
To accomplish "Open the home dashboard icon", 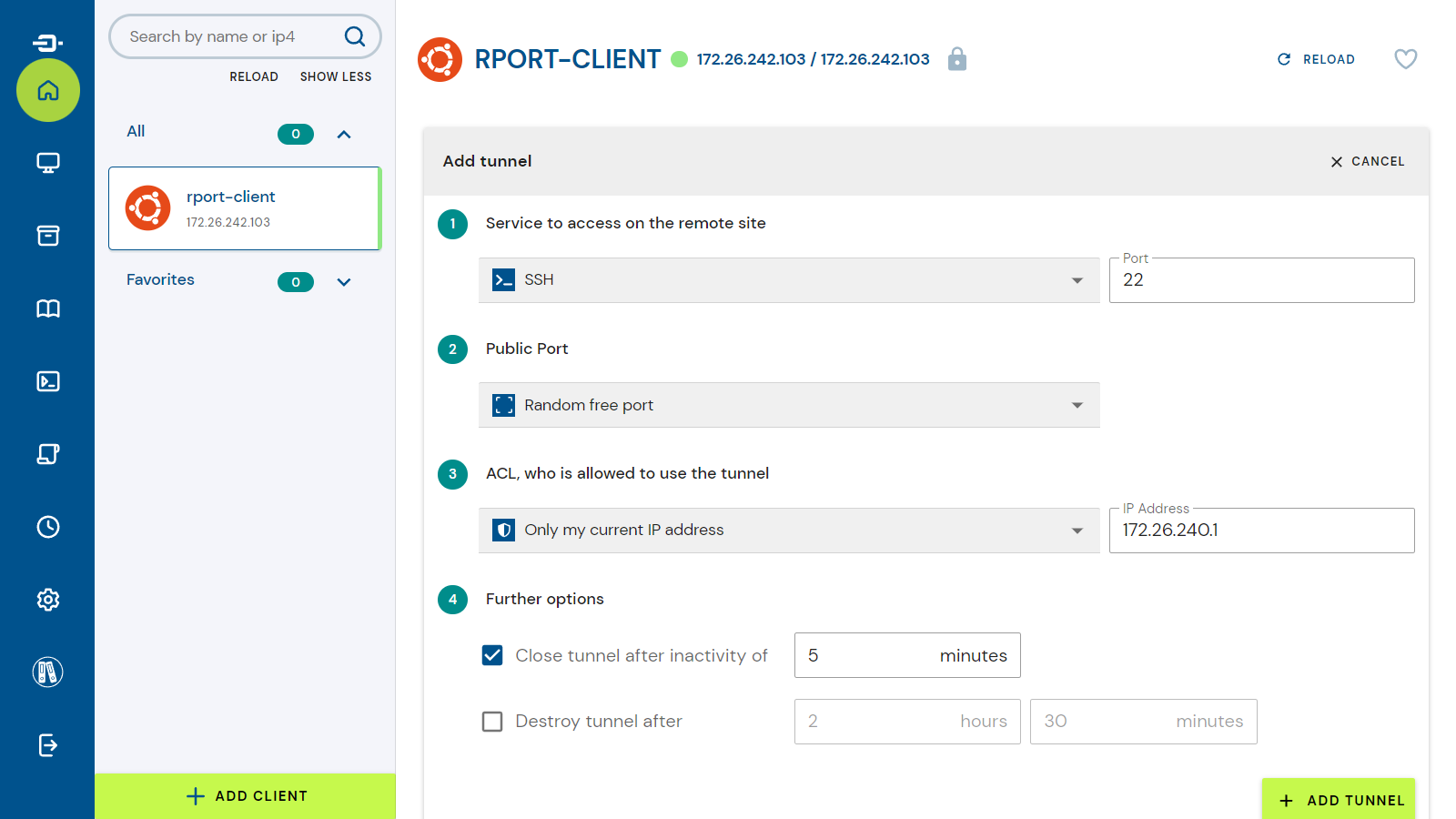I will 48,90.
